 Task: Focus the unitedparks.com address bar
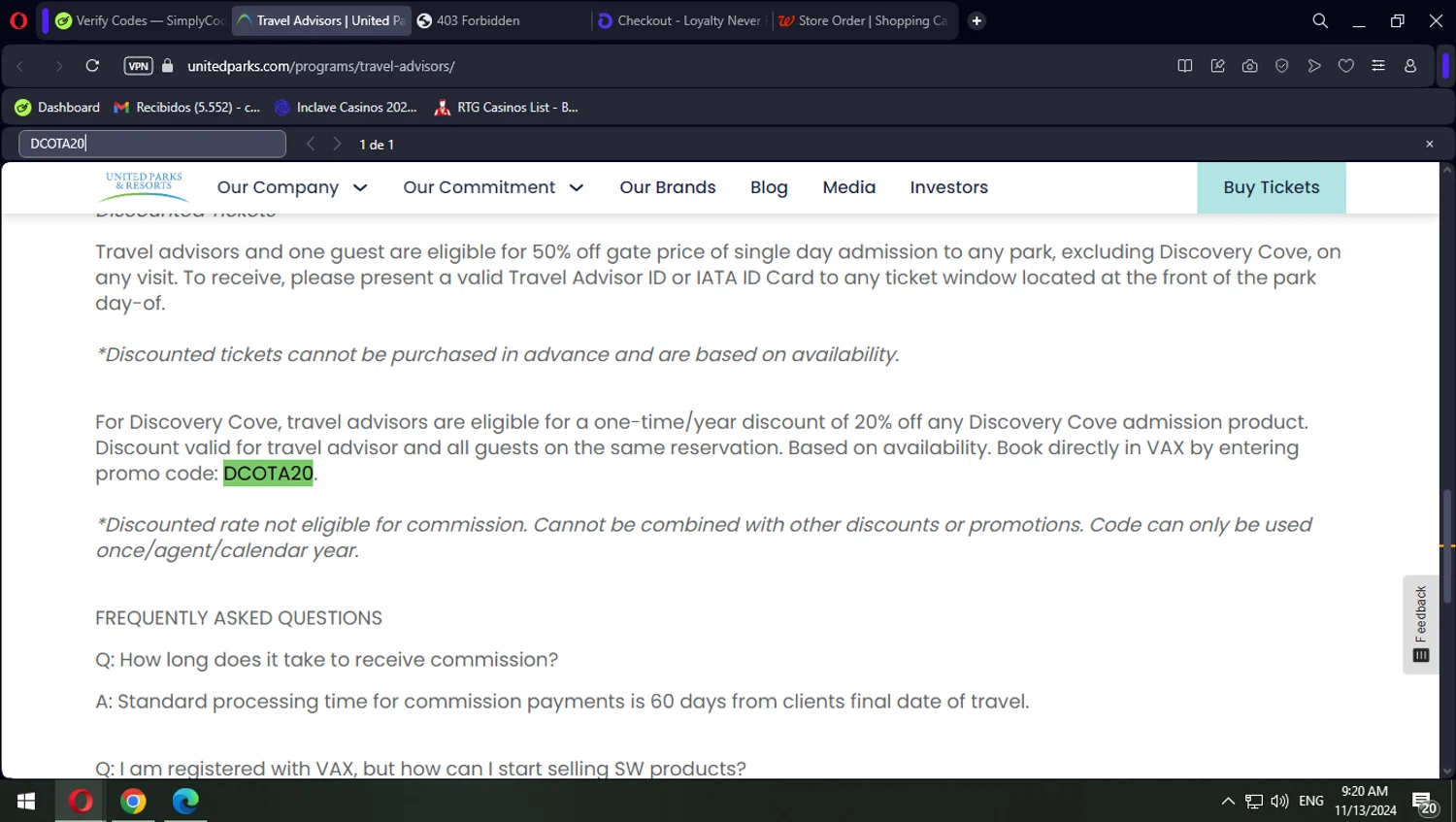(321, 66)
